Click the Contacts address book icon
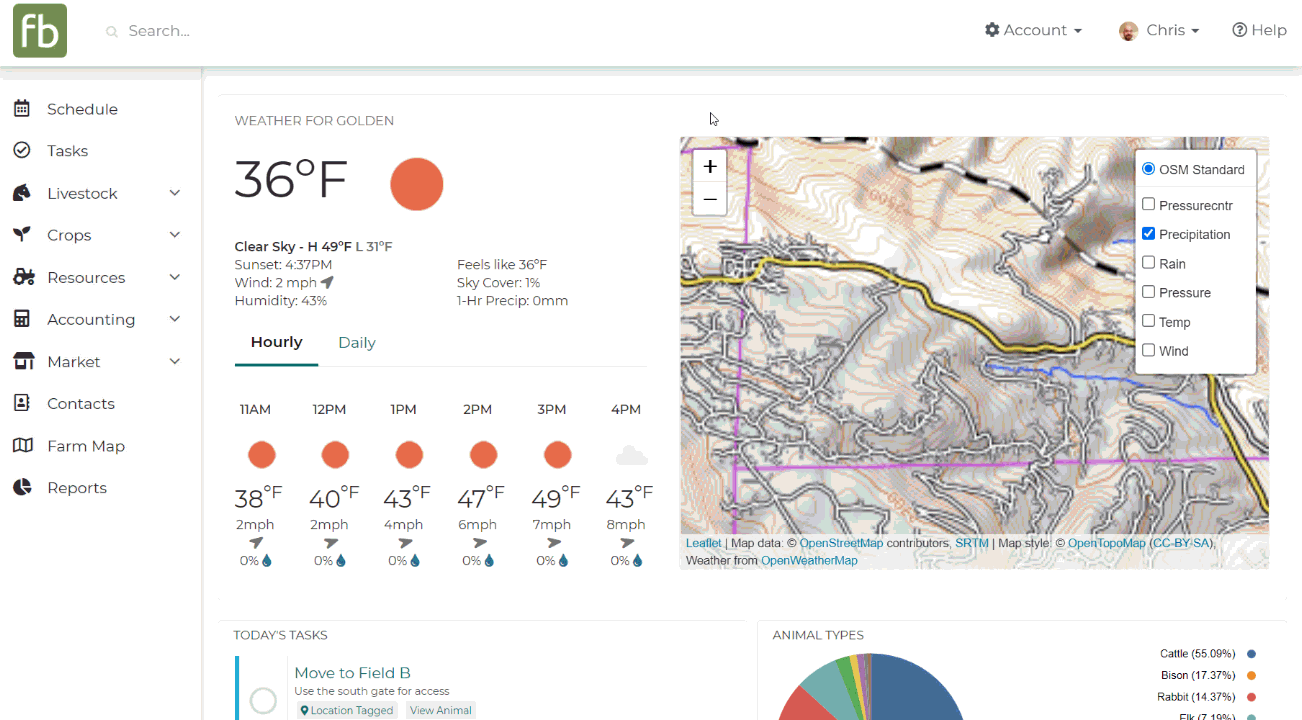Screen dimensions: 1302x720 coord(22,403)
